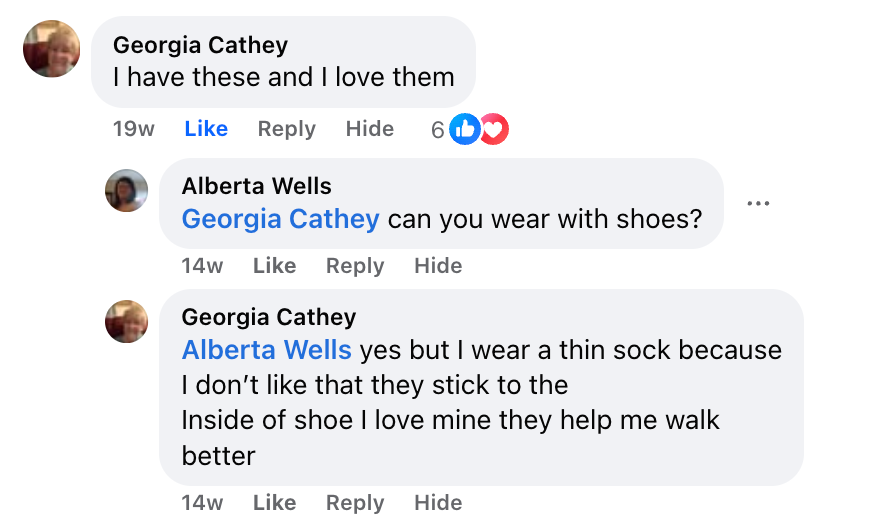Click the red heart reaction icon
The height and width of the screenshot is (520, 882).
493,129
